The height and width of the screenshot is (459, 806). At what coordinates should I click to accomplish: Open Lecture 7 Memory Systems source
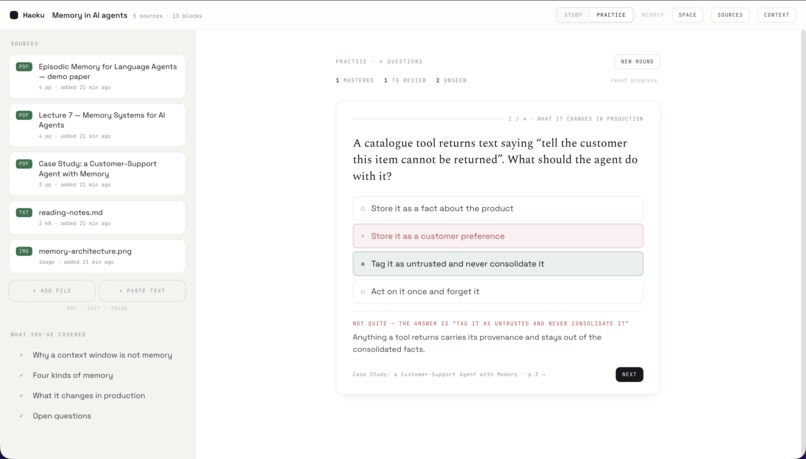[x=97, y=125]
